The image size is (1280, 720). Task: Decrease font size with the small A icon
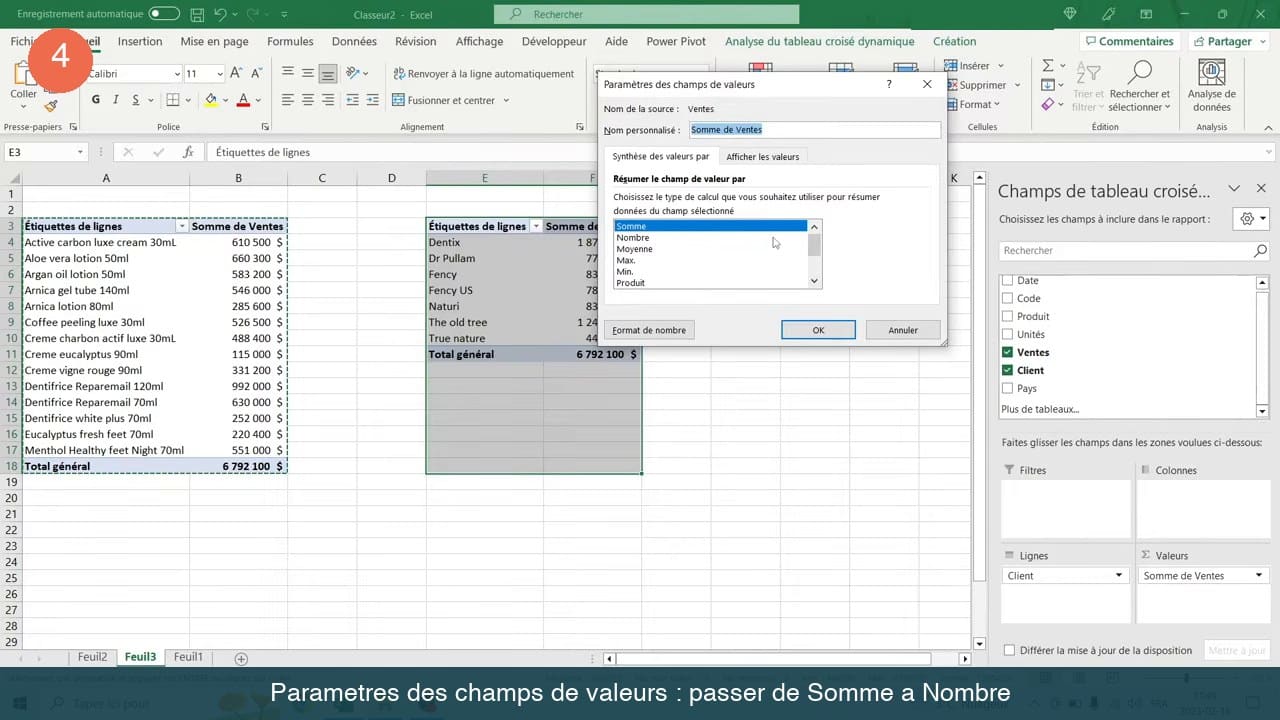[x=256, y=73]
